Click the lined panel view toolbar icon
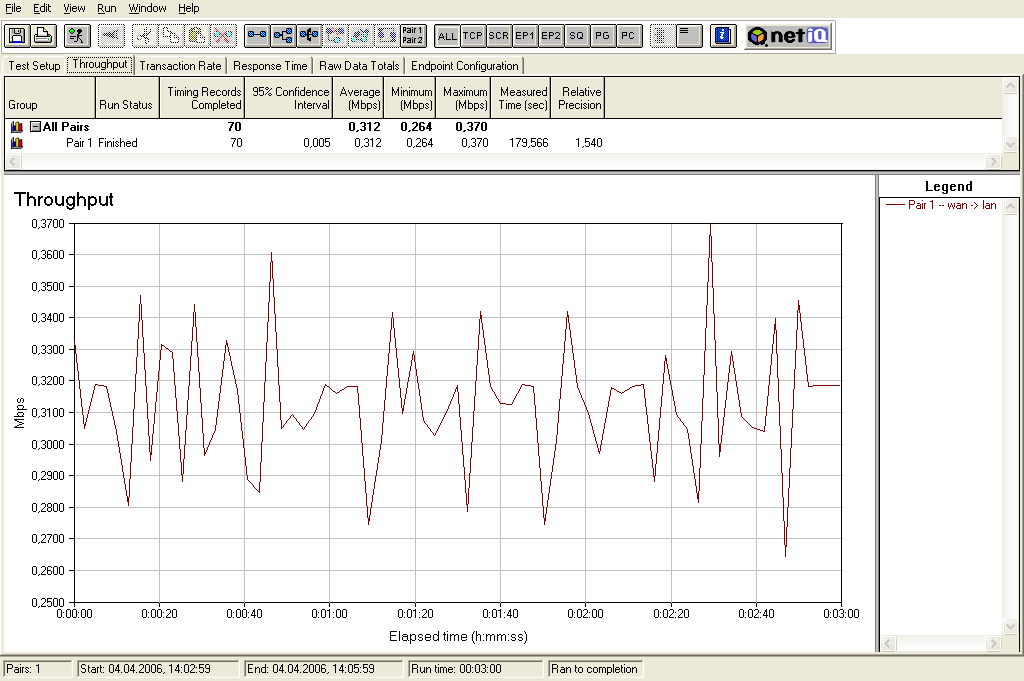This screenshot has height=681, width=1024. pos(688,36)
